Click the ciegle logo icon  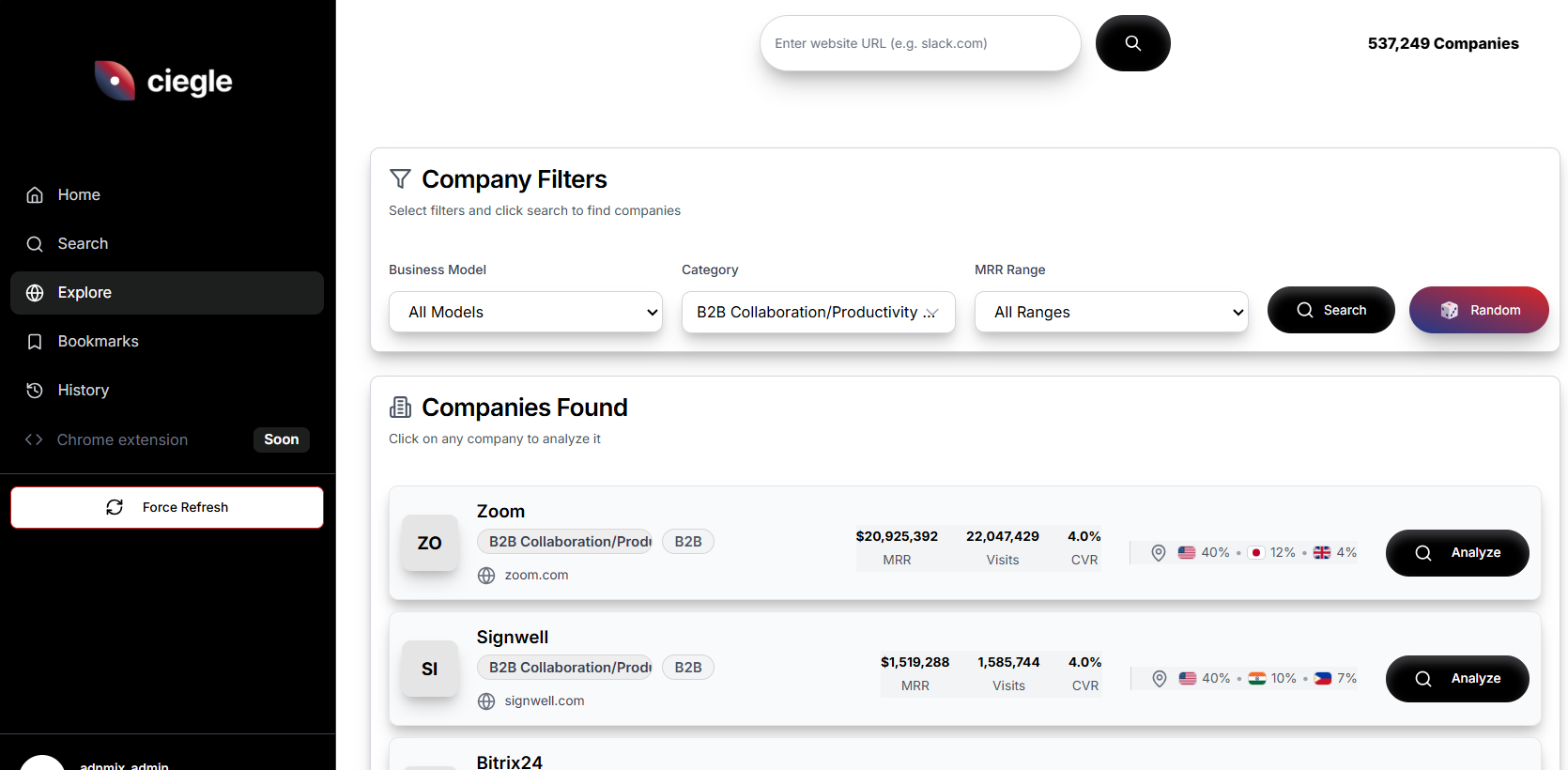pyautogui.click(x=115, y=81)
